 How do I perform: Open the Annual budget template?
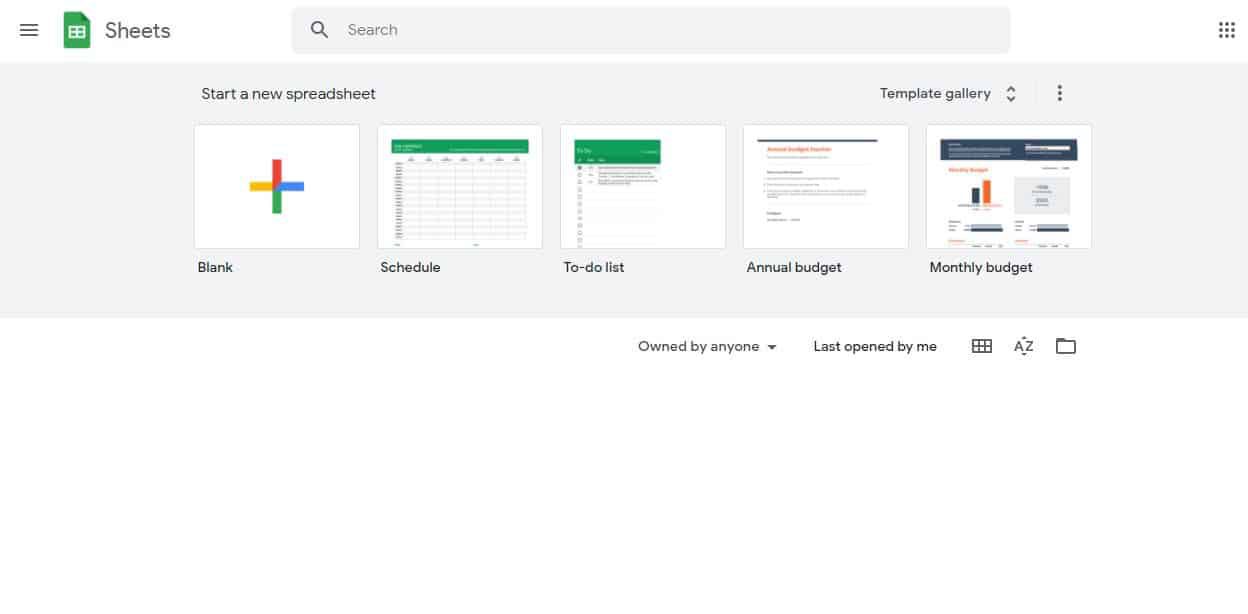coord(826,186)
